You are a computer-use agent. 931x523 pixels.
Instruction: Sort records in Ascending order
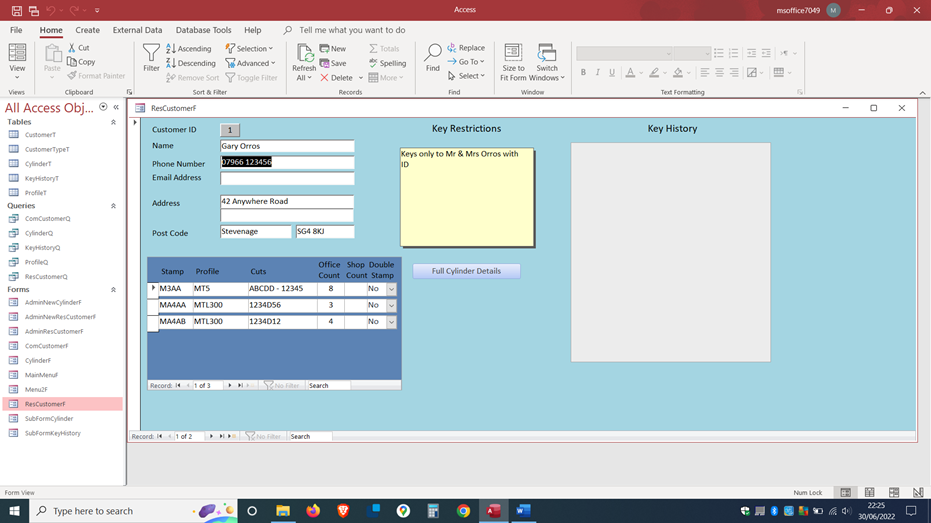(189, 48)
